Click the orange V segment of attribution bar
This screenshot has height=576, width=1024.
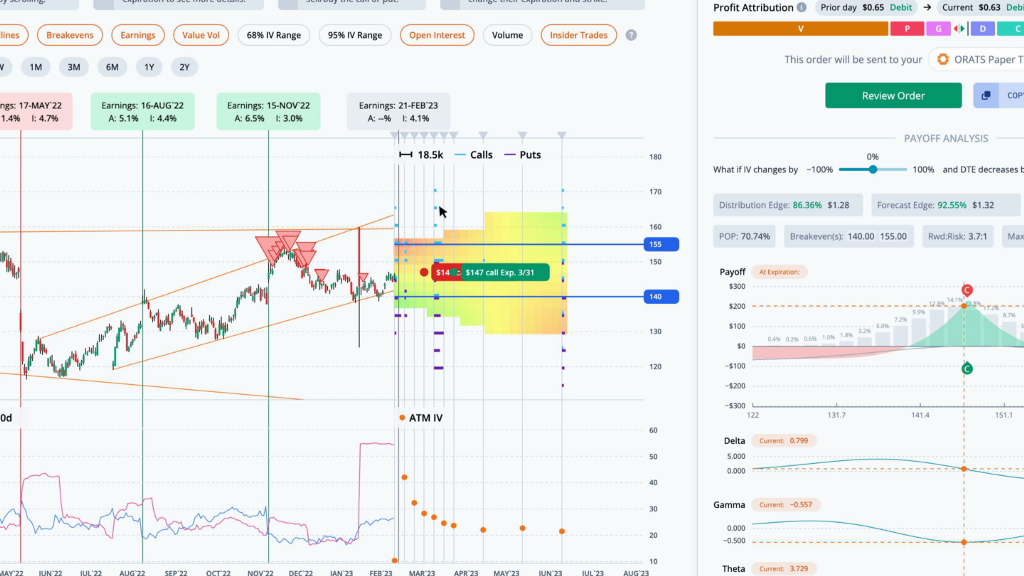point(801,29)
